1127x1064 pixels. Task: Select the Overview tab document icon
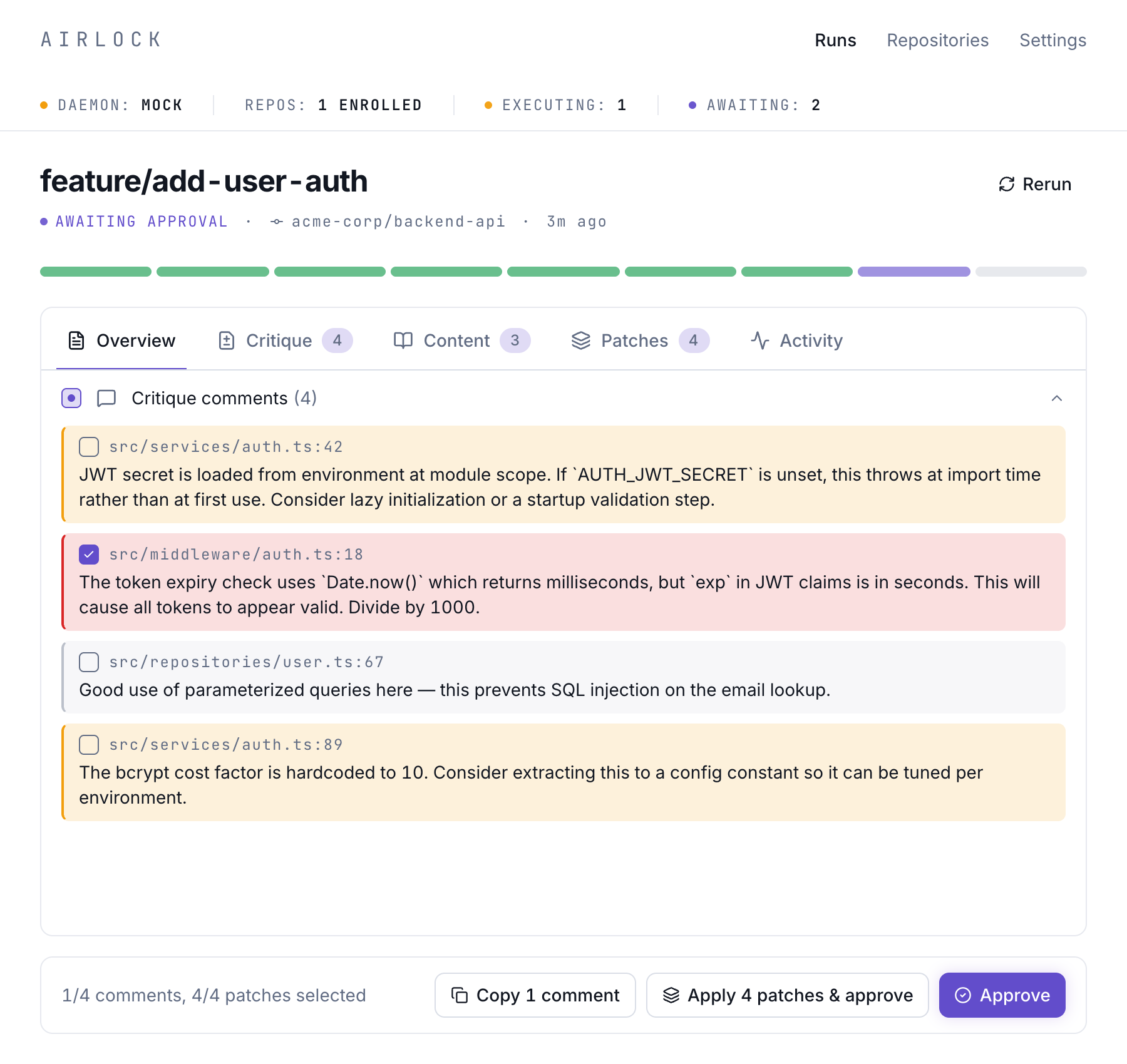pyautogui.click(x=76, y=340)
